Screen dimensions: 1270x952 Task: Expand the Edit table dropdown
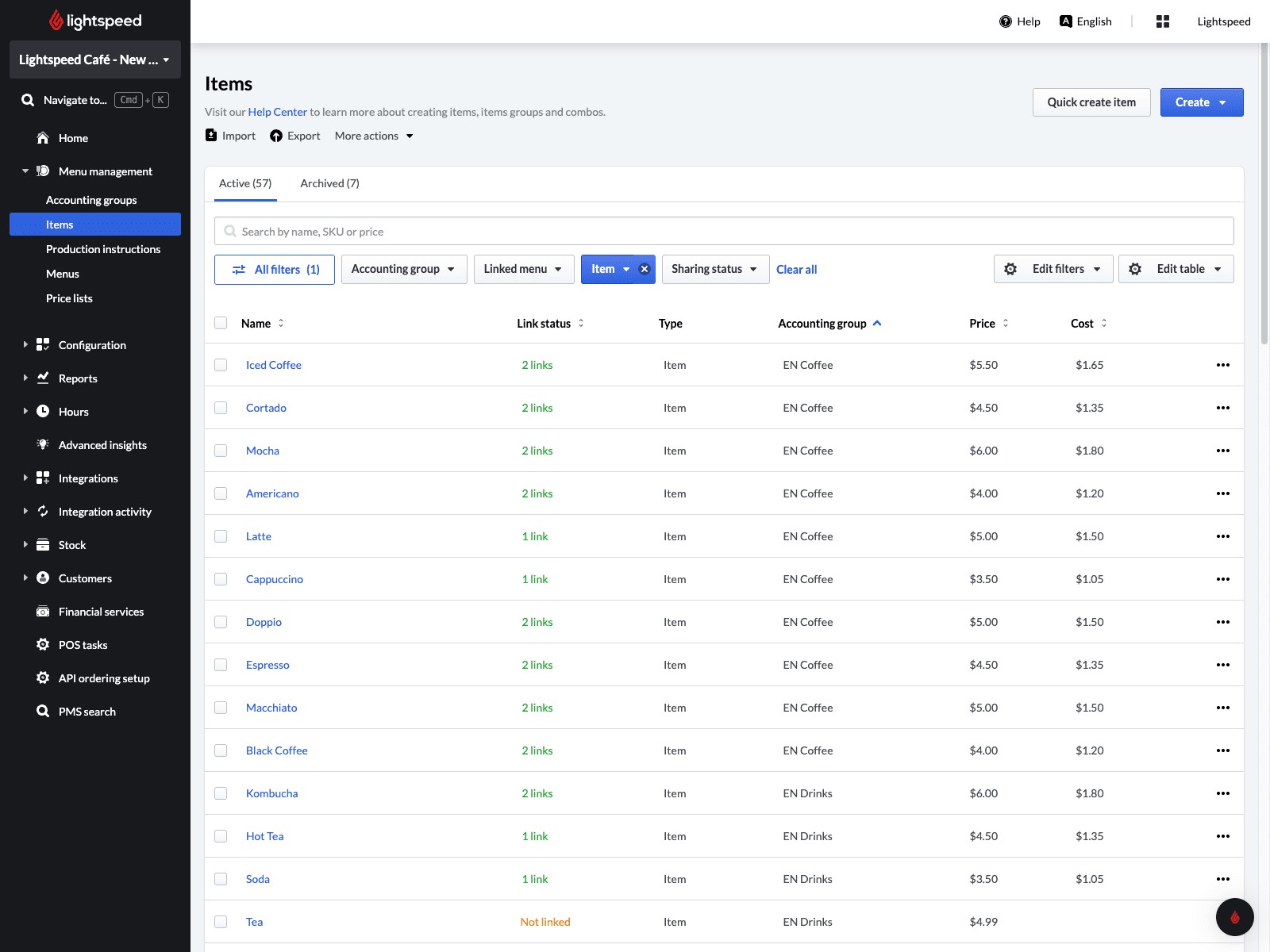pyautogui.click(x=1176, y=269)
